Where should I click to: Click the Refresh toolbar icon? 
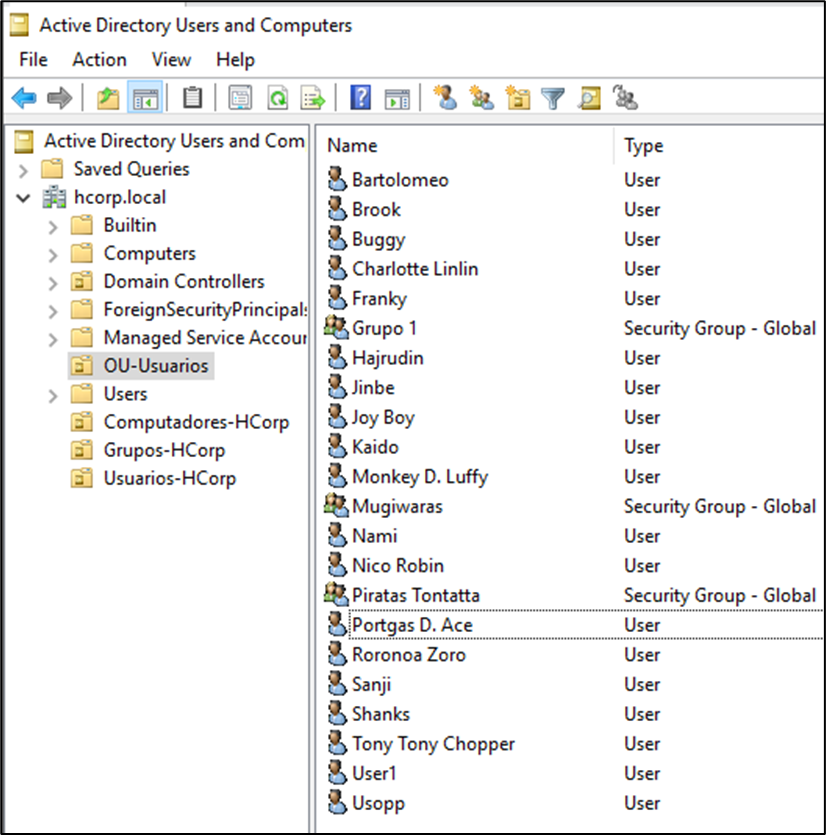click(x=277, y=98)
